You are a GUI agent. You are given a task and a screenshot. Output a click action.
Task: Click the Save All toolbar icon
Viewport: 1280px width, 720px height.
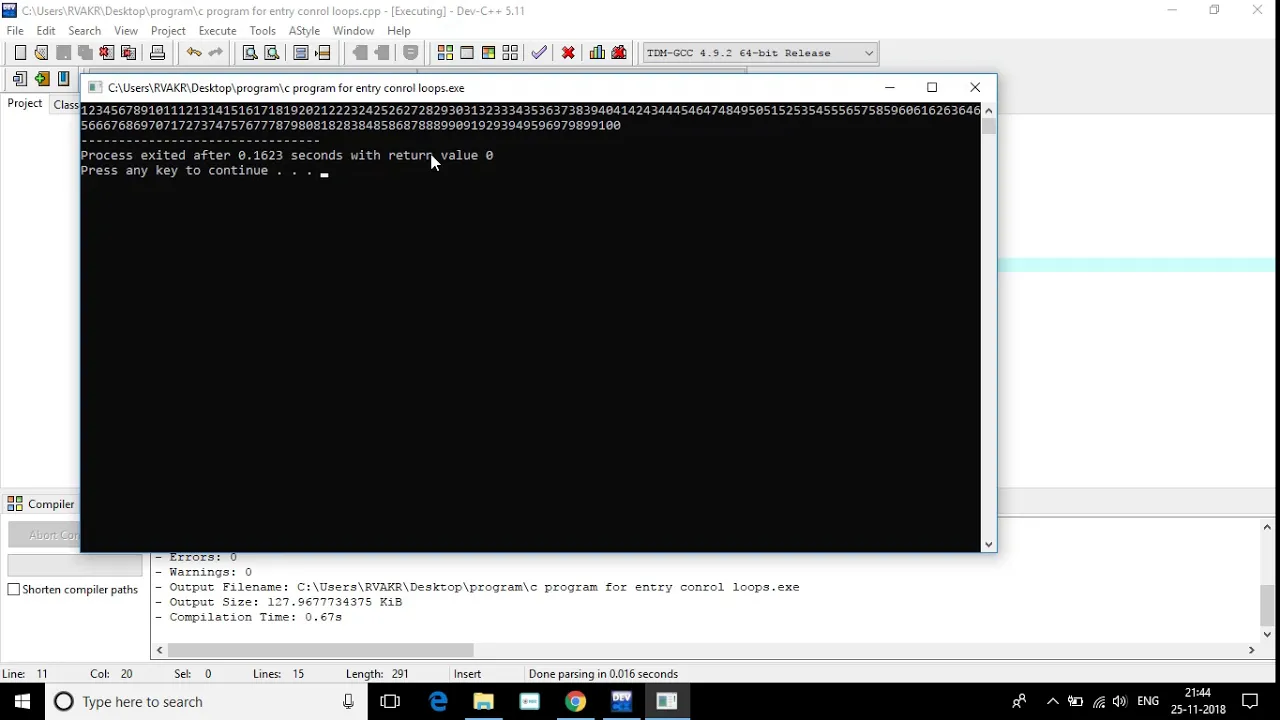pyautogui.click(x=85, y=53)
